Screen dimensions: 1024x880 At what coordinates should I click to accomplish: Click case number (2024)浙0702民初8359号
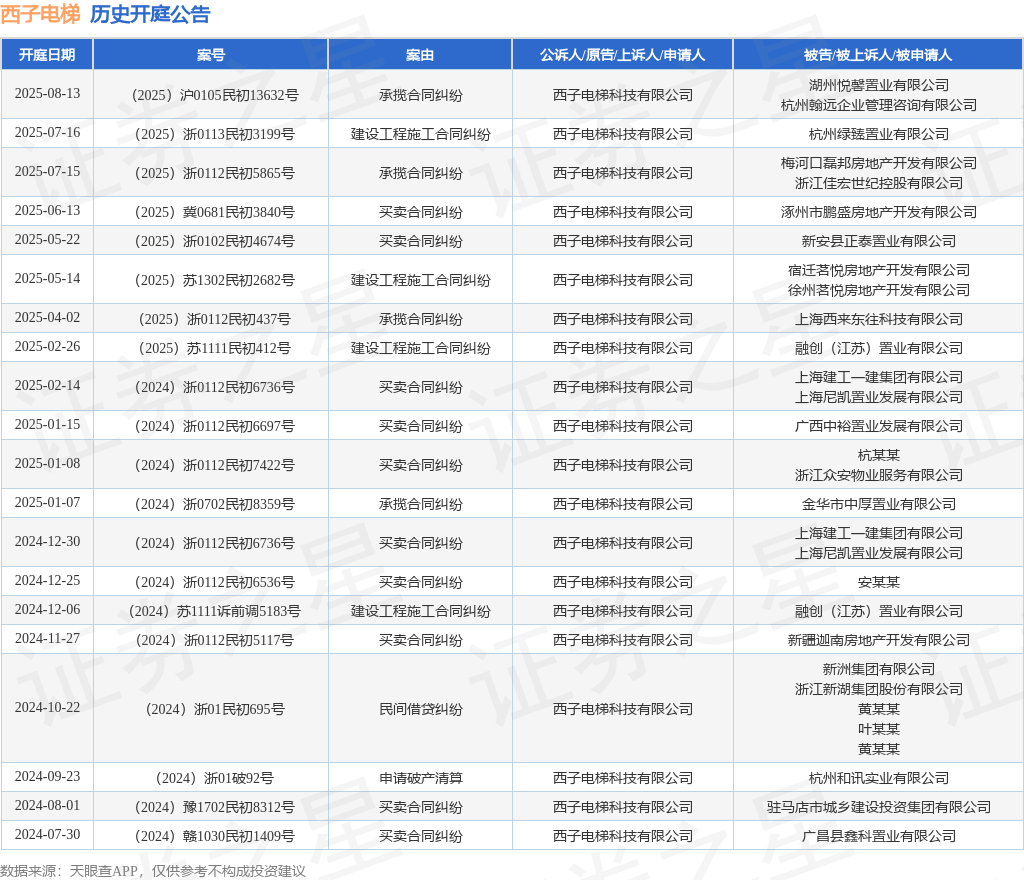click(215, 505)
